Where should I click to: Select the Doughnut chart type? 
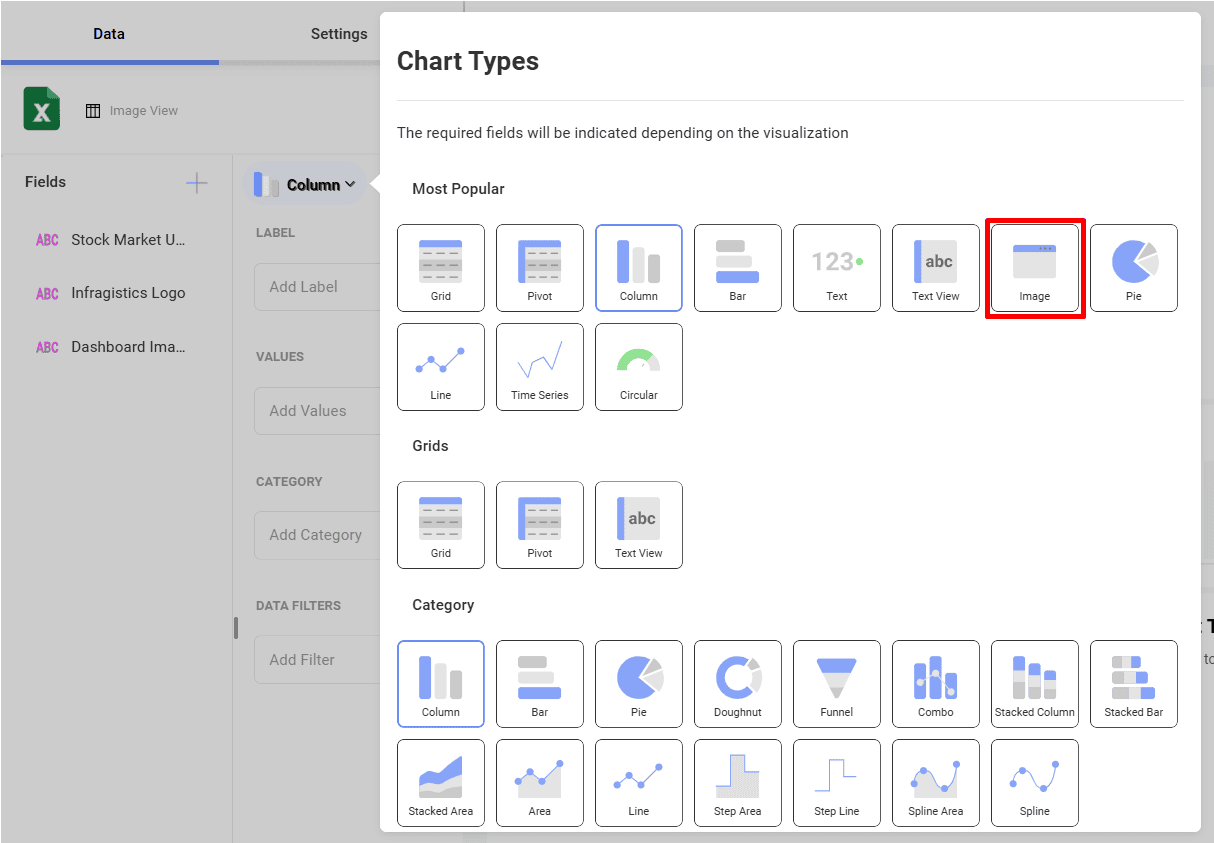pyautogui.click(x=738, y=684)
